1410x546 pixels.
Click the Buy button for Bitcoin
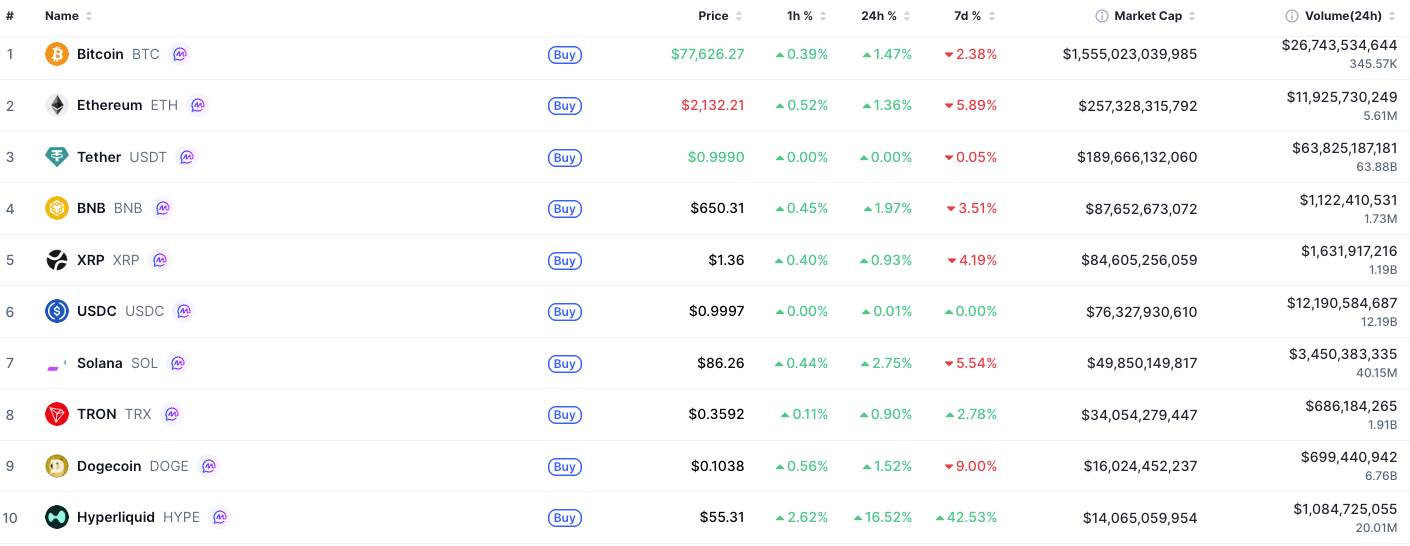pyautogui.click(x=565, y=55)
